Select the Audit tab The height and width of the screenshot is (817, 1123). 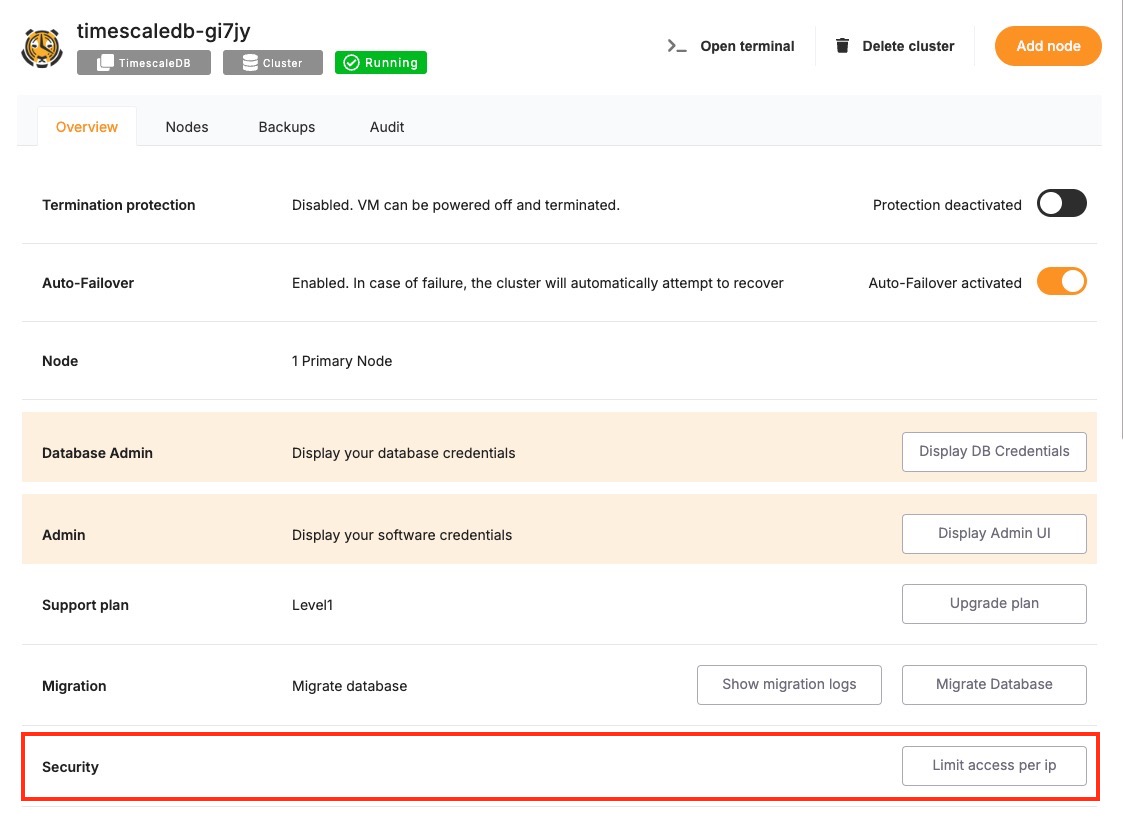pyautogui.click(x=387, y=127)
